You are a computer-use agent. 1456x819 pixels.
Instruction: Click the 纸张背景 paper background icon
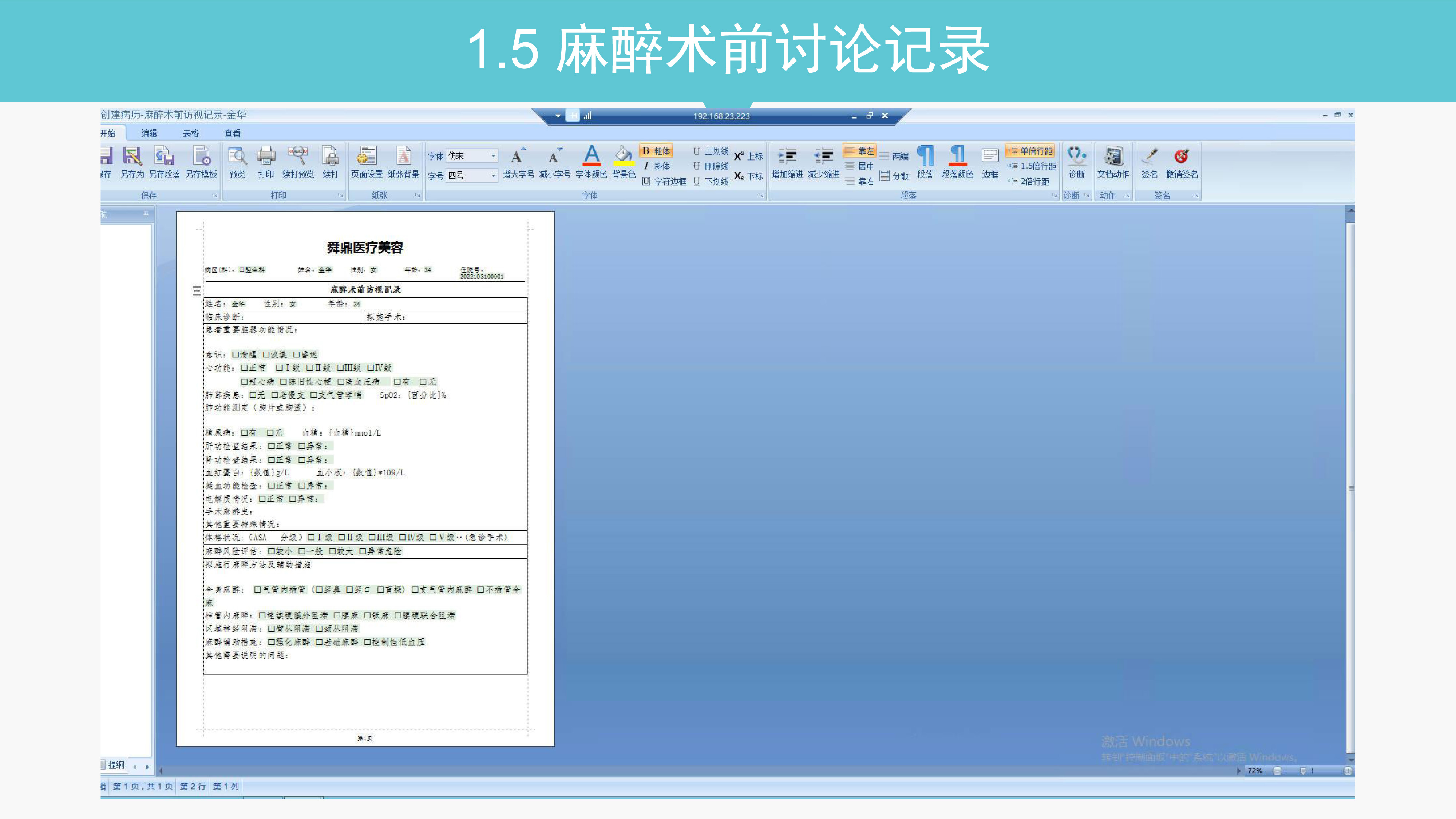click(x=404, y=162)
